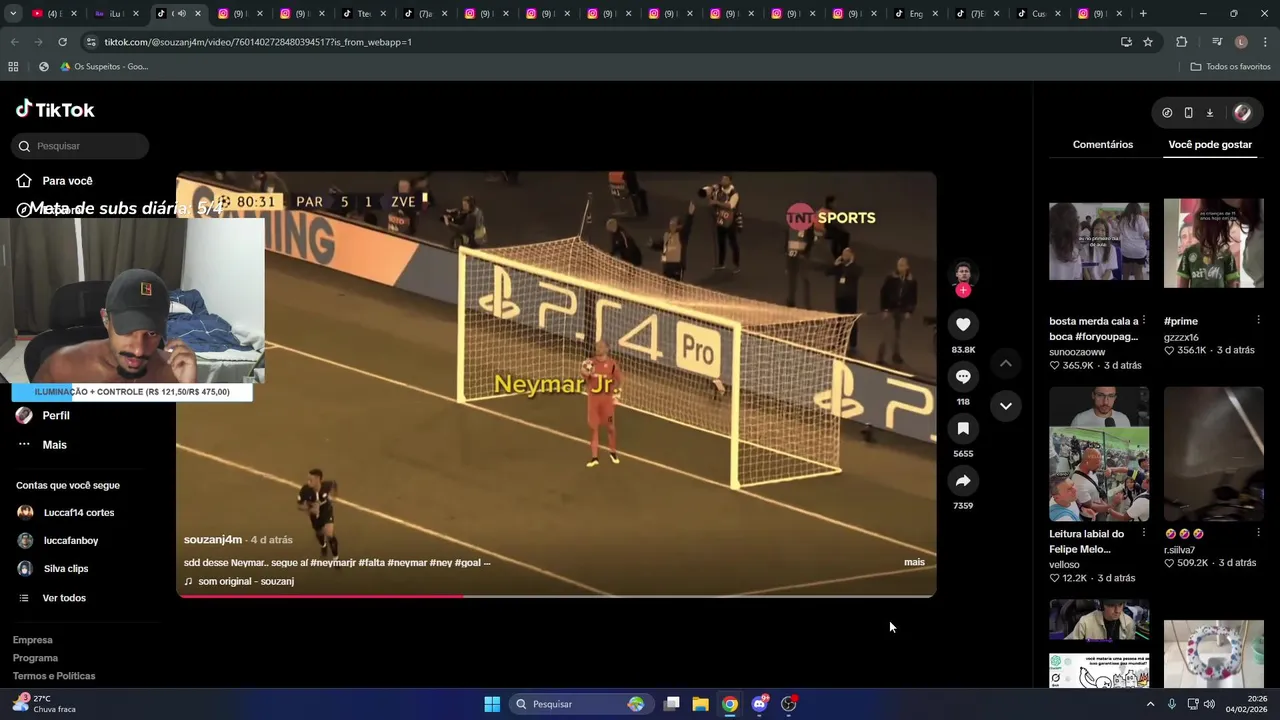This screenshot has width=1280, height=720.
Task: Open sunoozaoww recommended video thumbnail
Action: 1099,241
